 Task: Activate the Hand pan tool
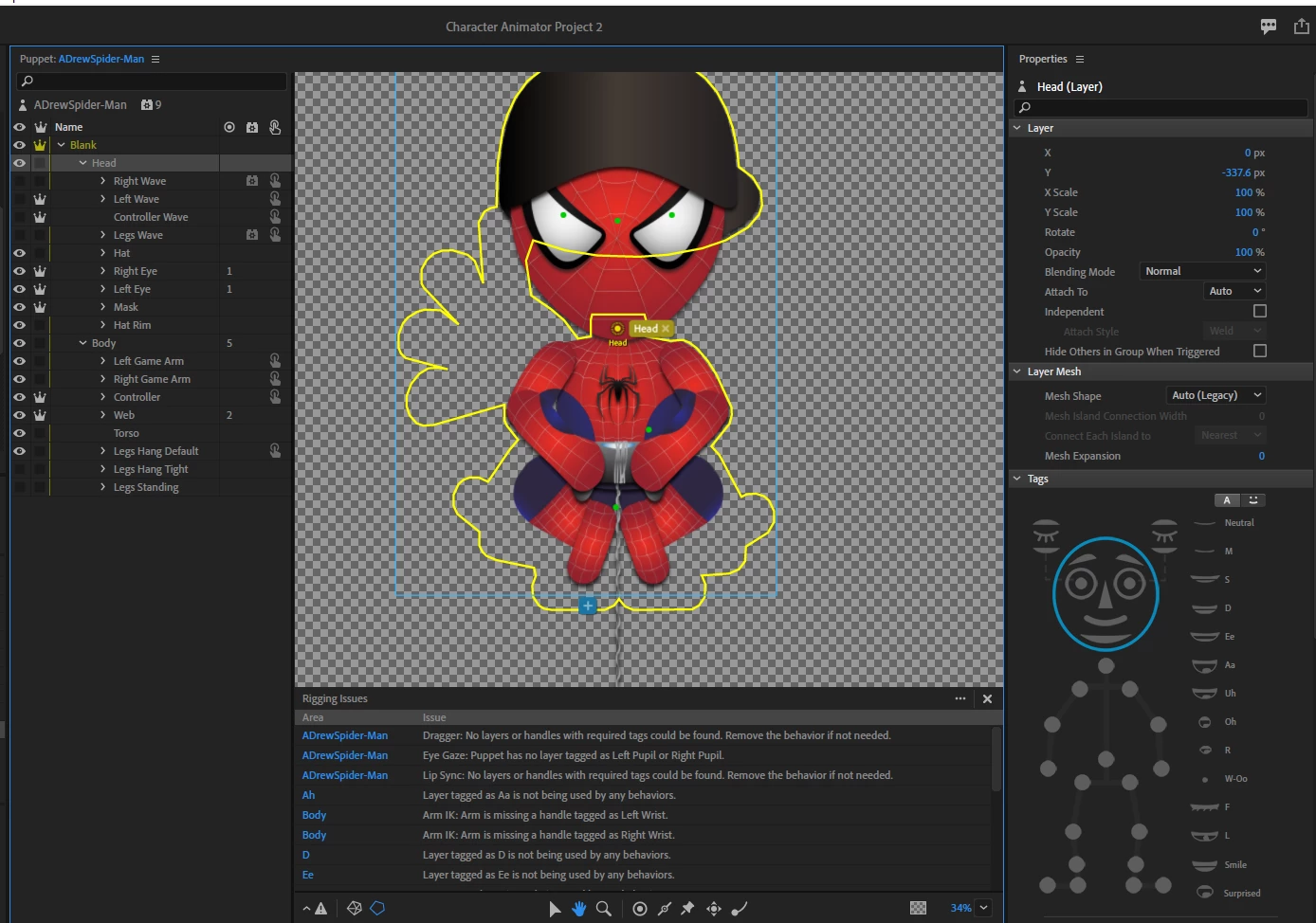579,909
